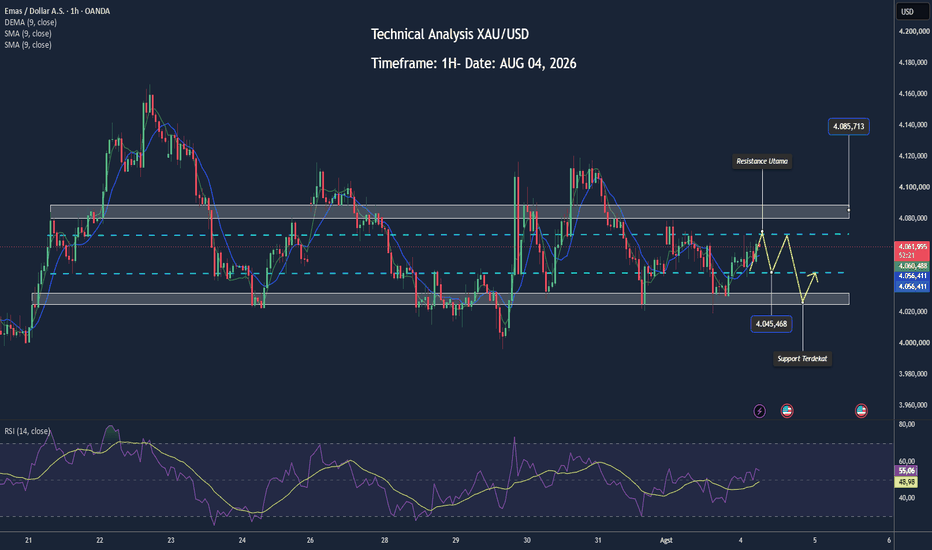Click the Agst month label on time axis
Image resolution: width=932 pixels, height=550 pixels.
coord(666,540)
